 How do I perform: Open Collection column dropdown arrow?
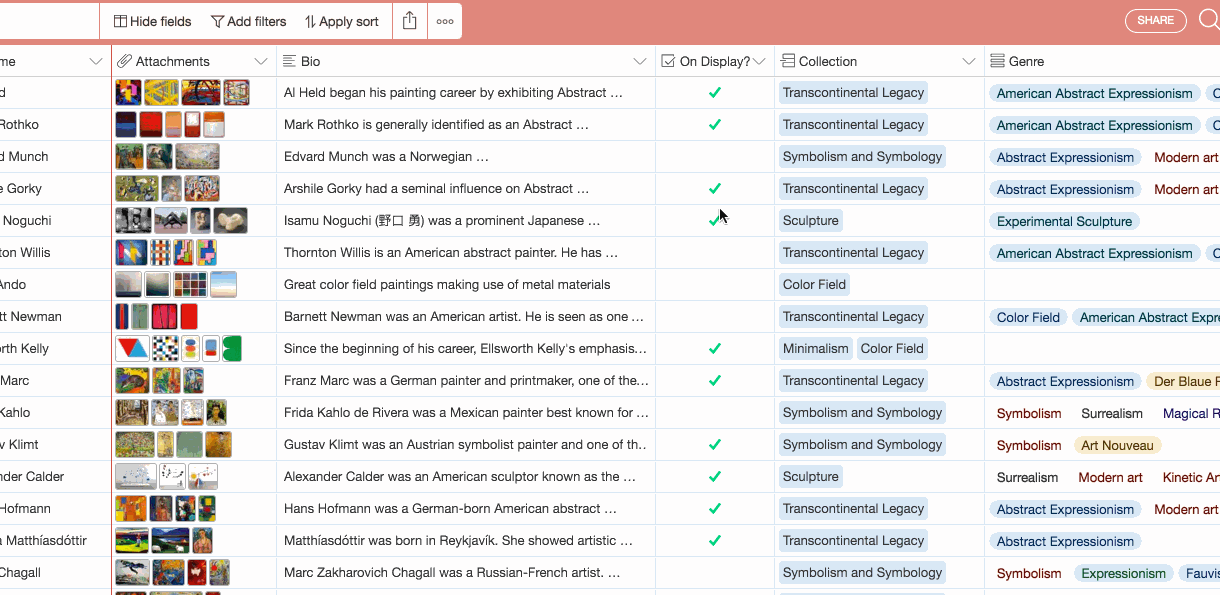[969, 61]
